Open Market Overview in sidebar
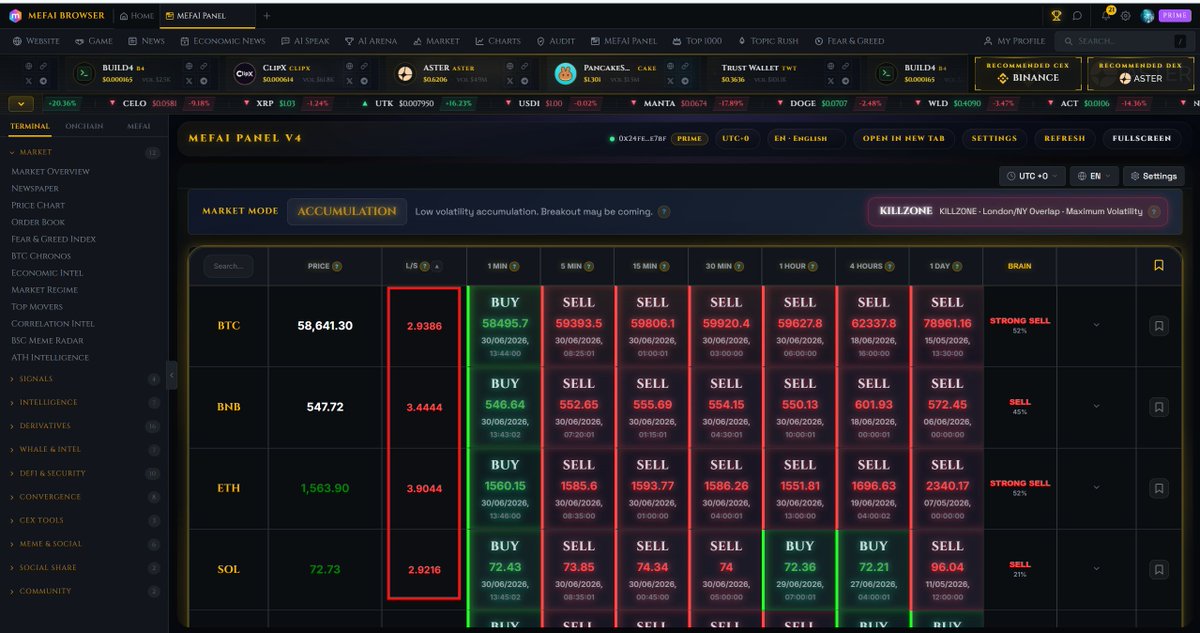The width and height of the screenshot is (1200, 633). click(50, 171)
